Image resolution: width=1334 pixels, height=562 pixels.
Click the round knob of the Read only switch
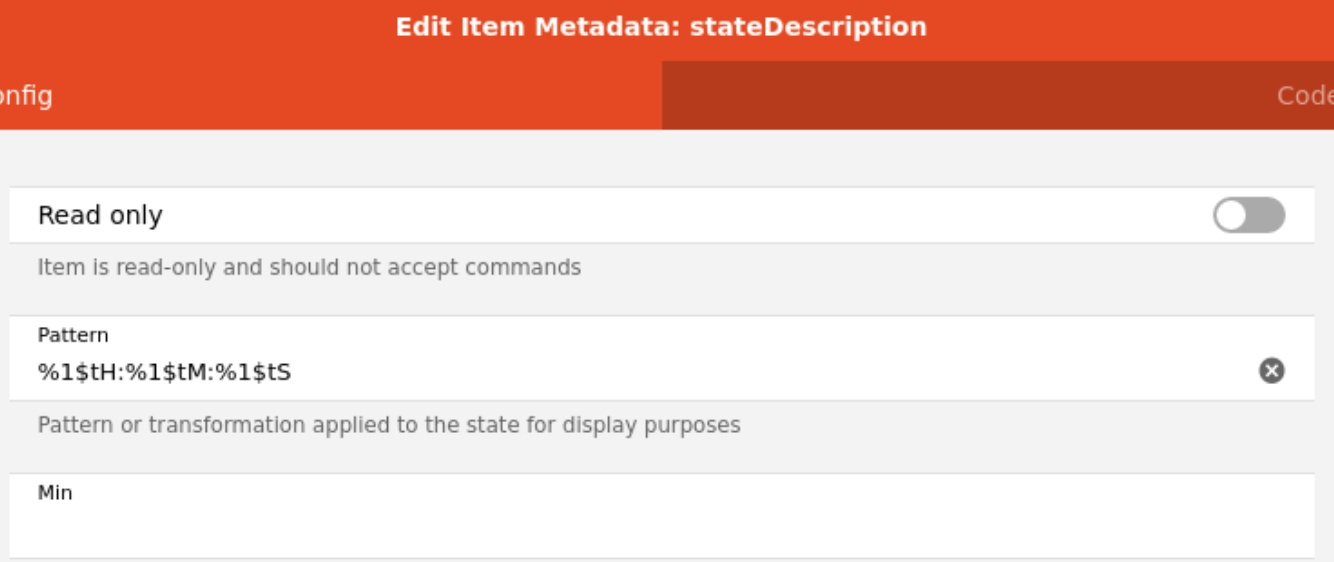(x=1232, y=215)
